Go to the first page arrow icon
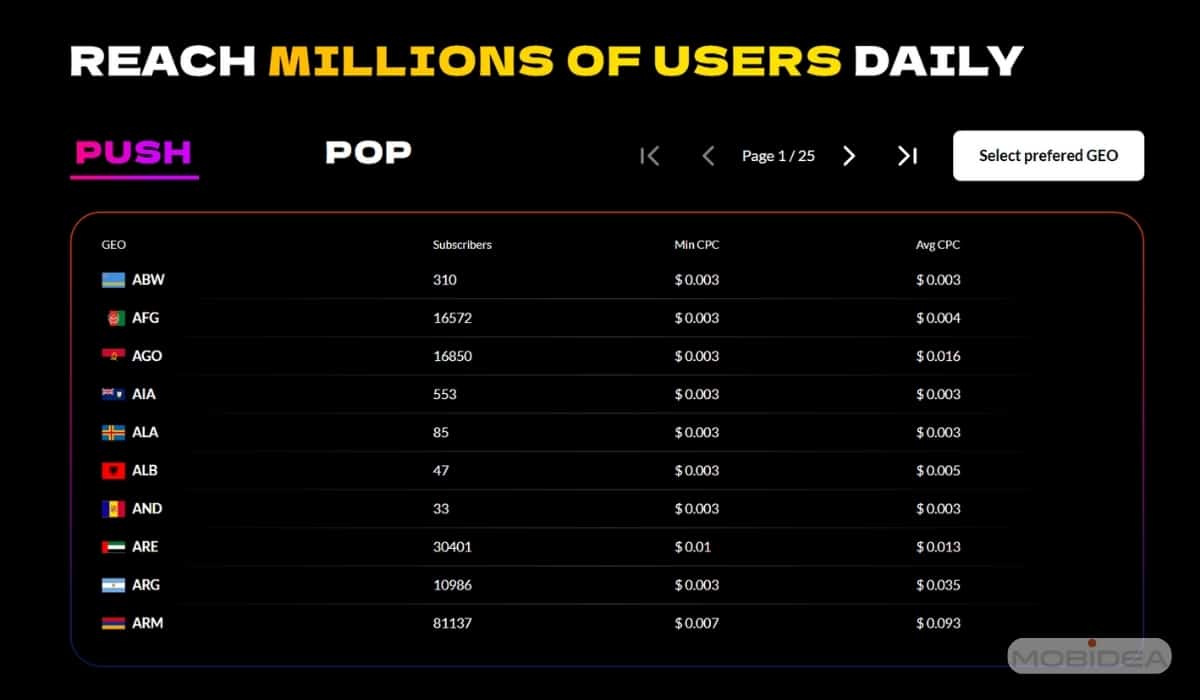The width and height of the screenshot is (1200, 700). 650,156
